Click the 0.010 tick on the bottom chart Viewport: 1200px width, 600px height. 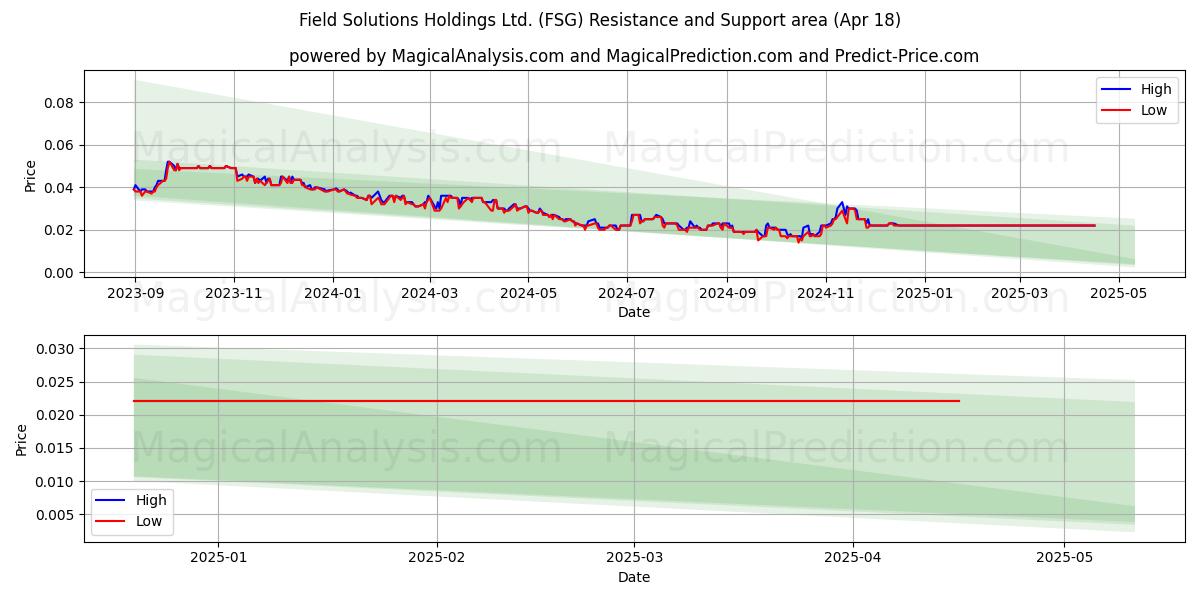point(54,482)
